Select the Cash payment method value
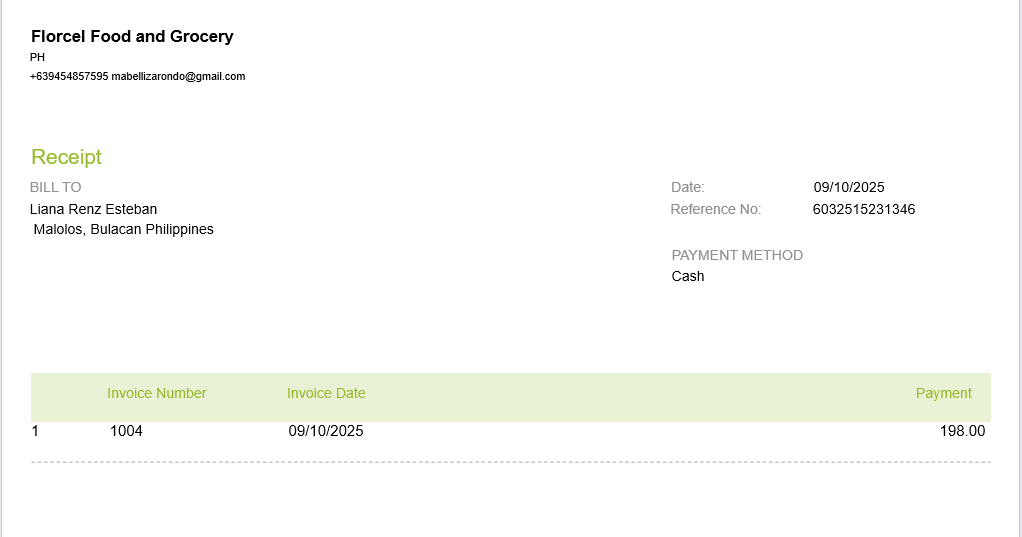 tap(688, 276)
